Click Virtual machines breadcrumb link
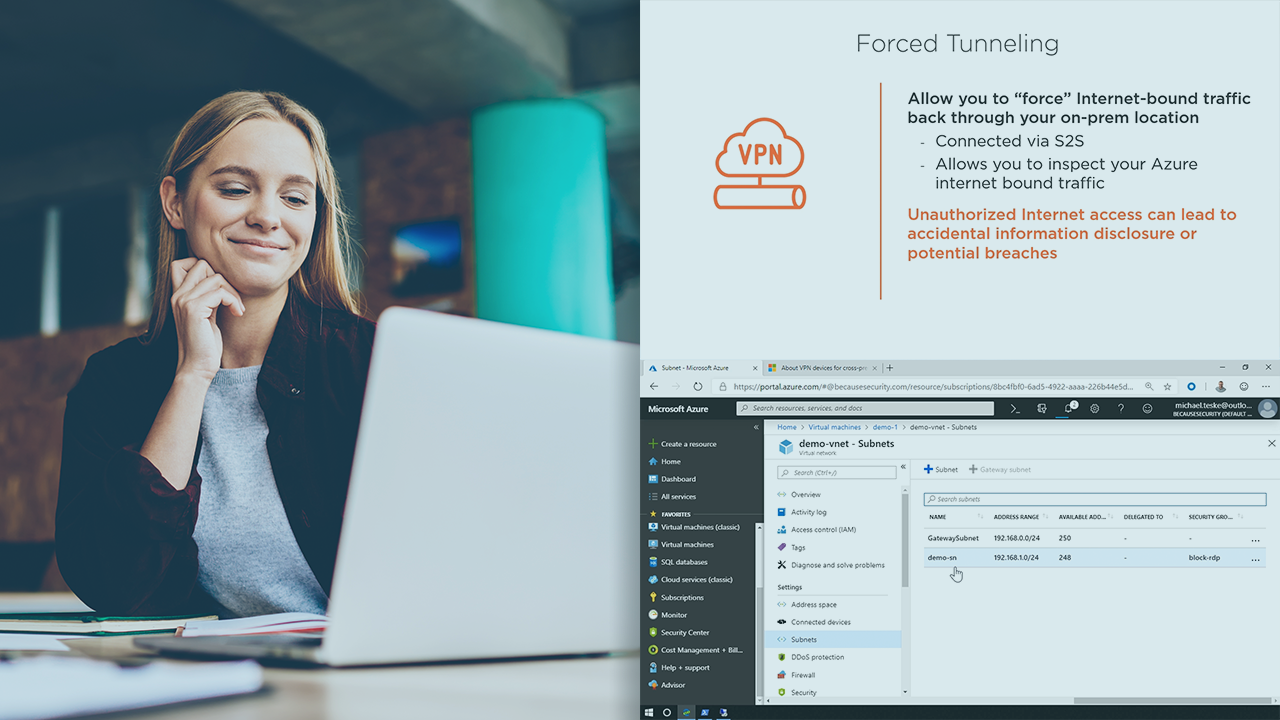This screenshot has height=720, width=1280. point(834,427)
